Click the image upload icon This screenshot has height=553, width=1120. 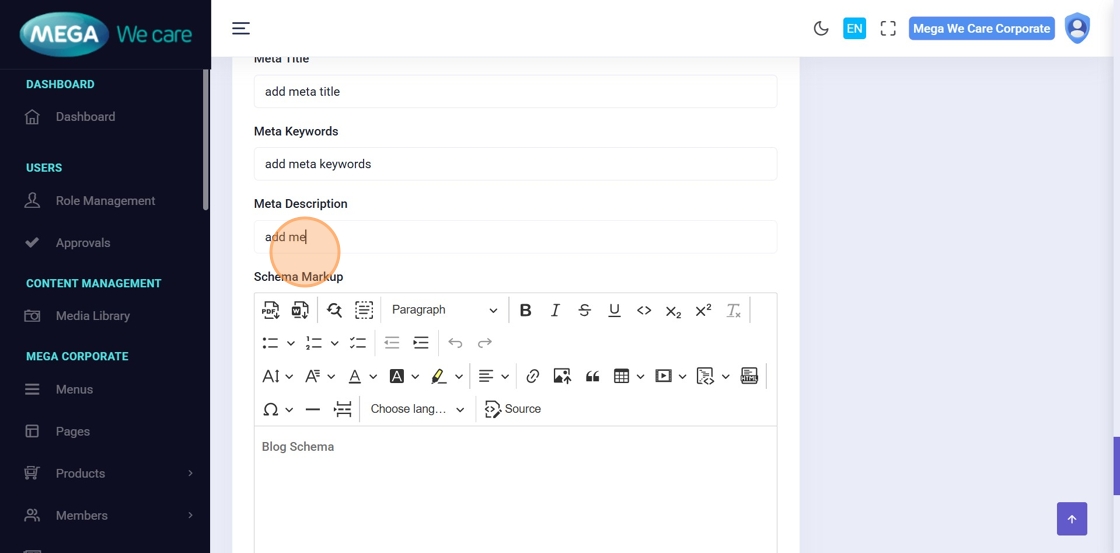click(x=562, y=376)
